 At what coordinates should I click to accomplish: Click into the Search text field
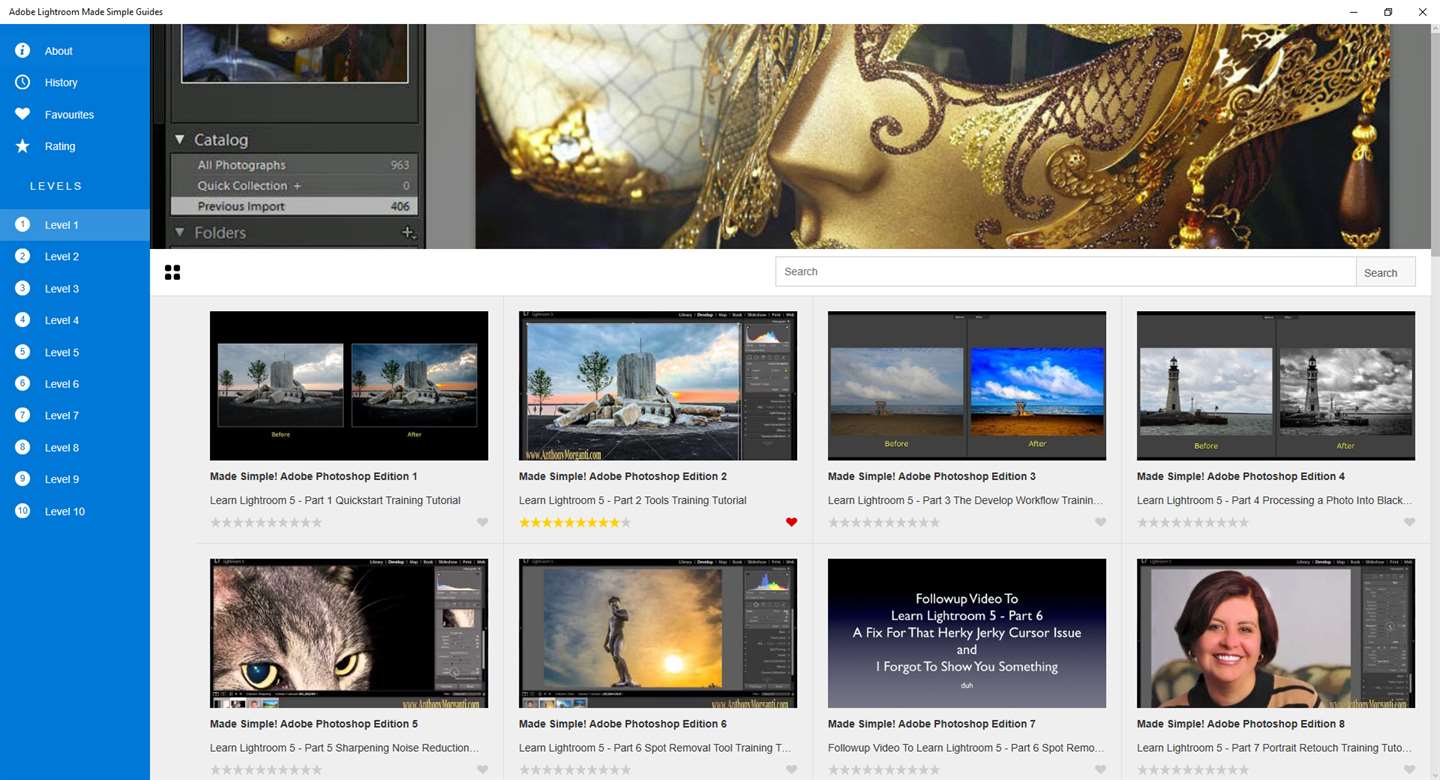tap(1065, 272)
